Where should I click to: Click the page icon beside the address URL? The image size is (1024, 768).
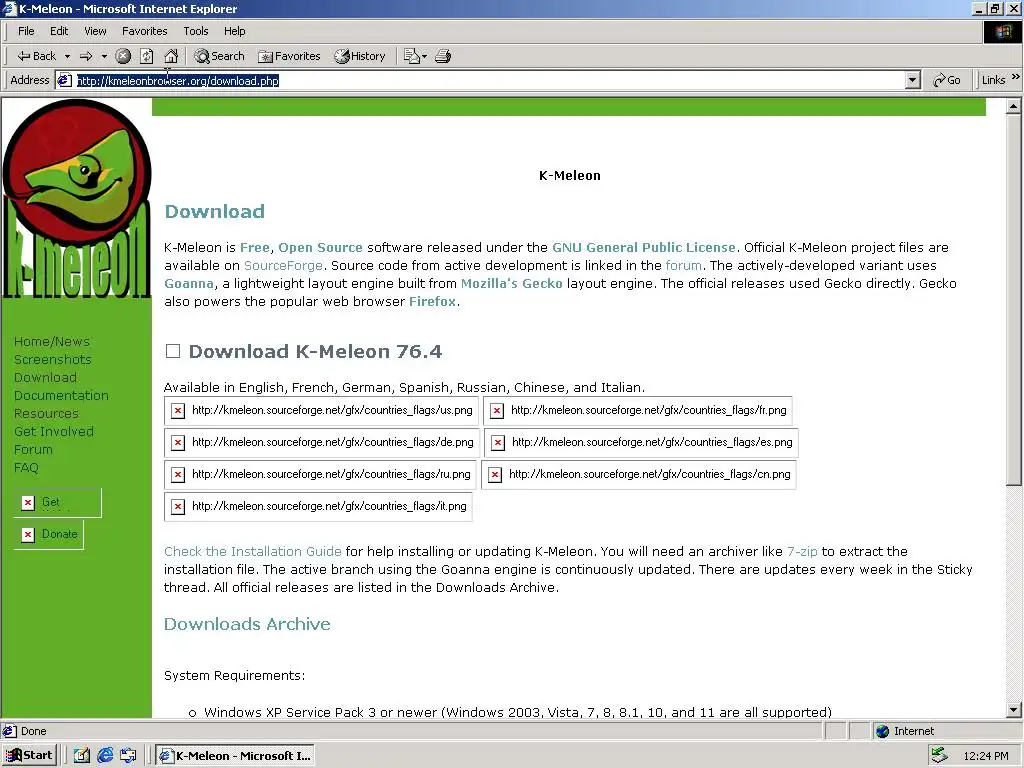click(64, 80)
